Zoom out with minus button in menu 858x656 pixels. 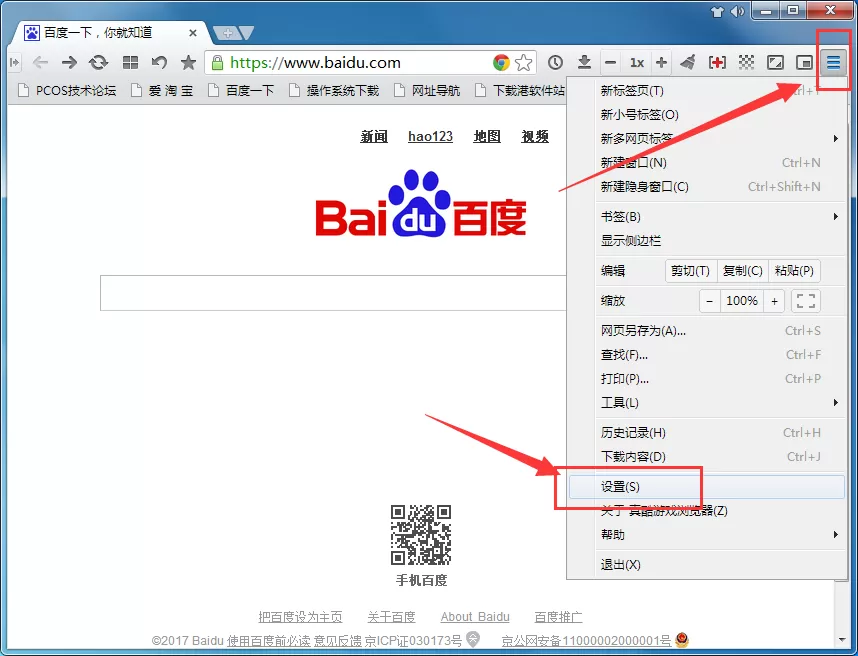point(710,301)
